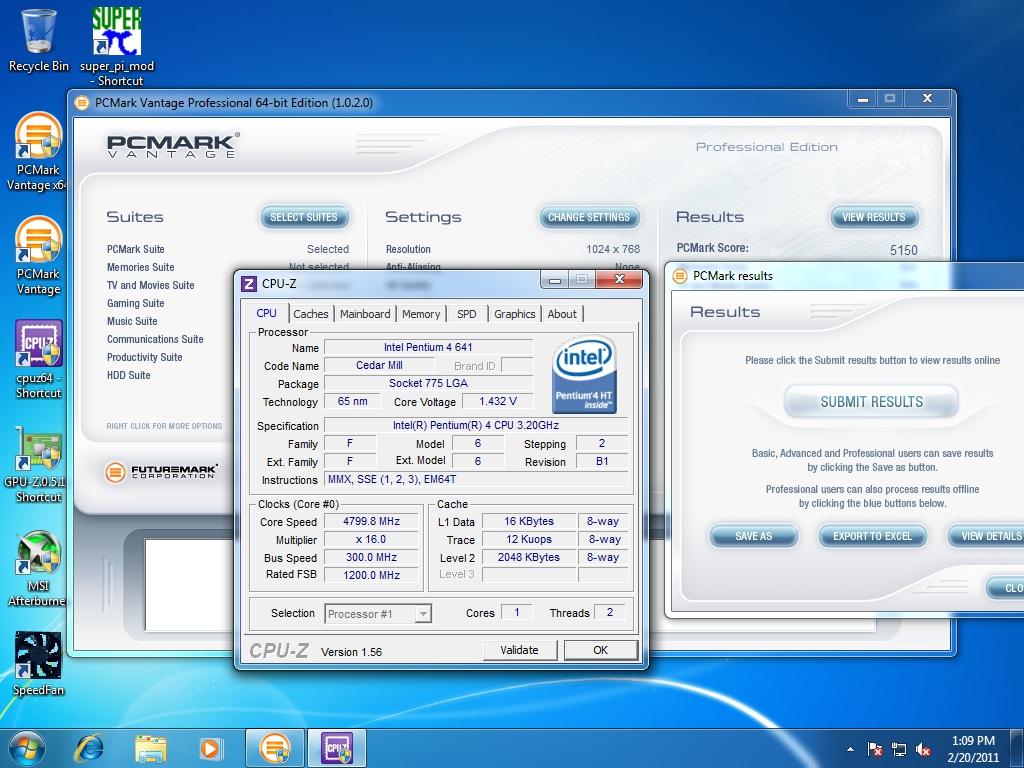Open the Recycle Bin desktop icon
This screenshot has width=1024, height=768.
(39, 40)
